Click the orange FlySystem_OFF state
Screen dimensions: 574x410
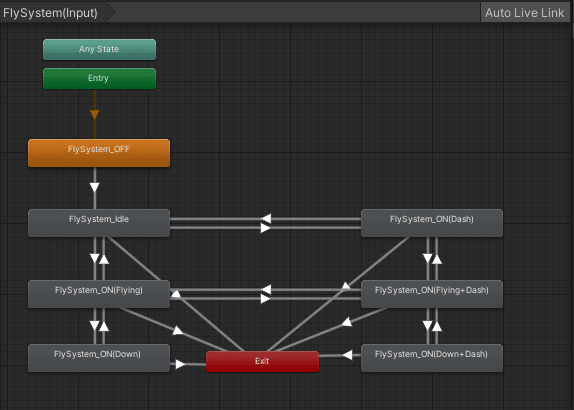(x=99, y=153)
